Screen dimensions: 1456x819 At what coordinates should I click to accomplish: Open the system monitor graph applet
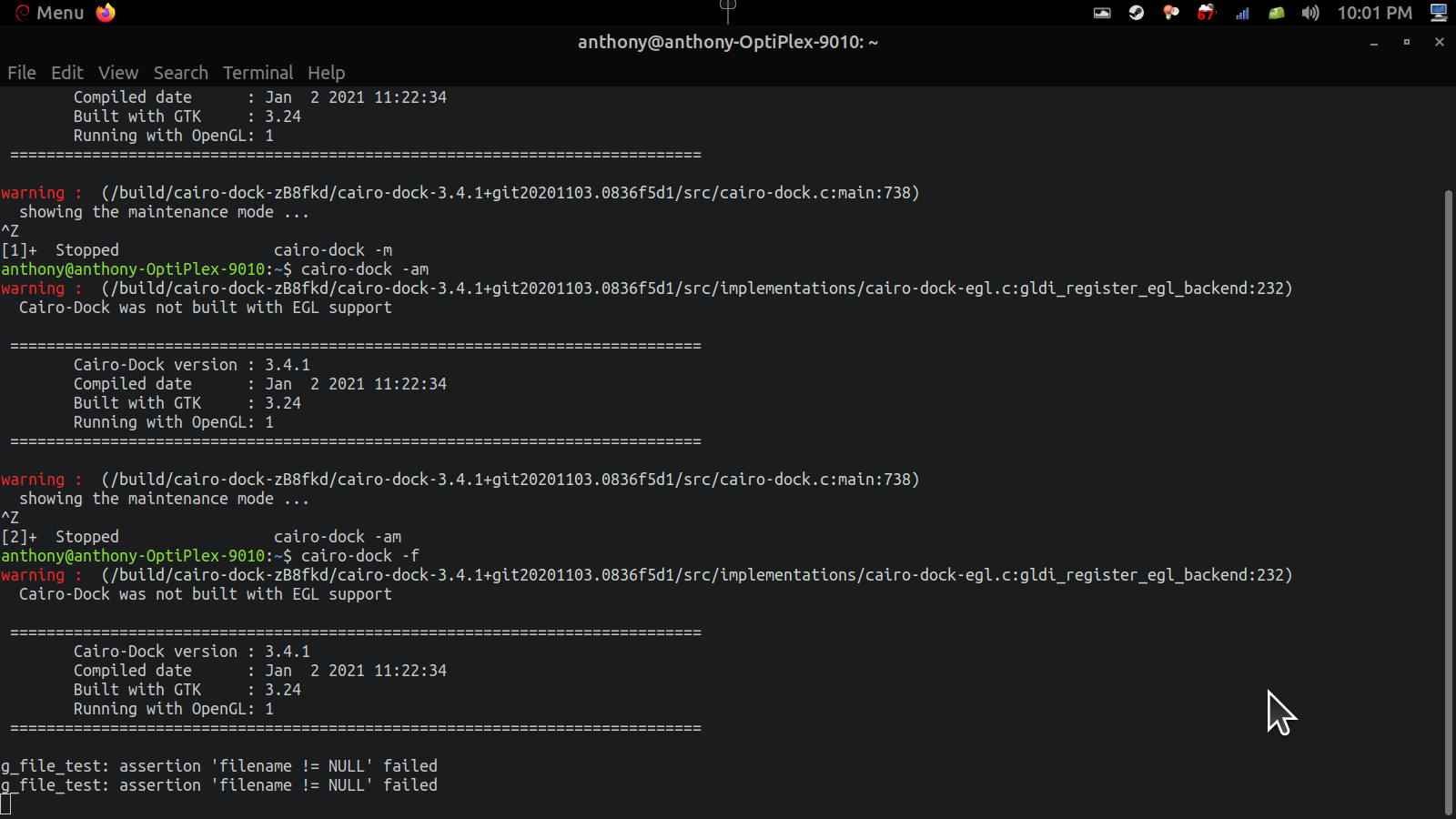[x=1102, y=13]
